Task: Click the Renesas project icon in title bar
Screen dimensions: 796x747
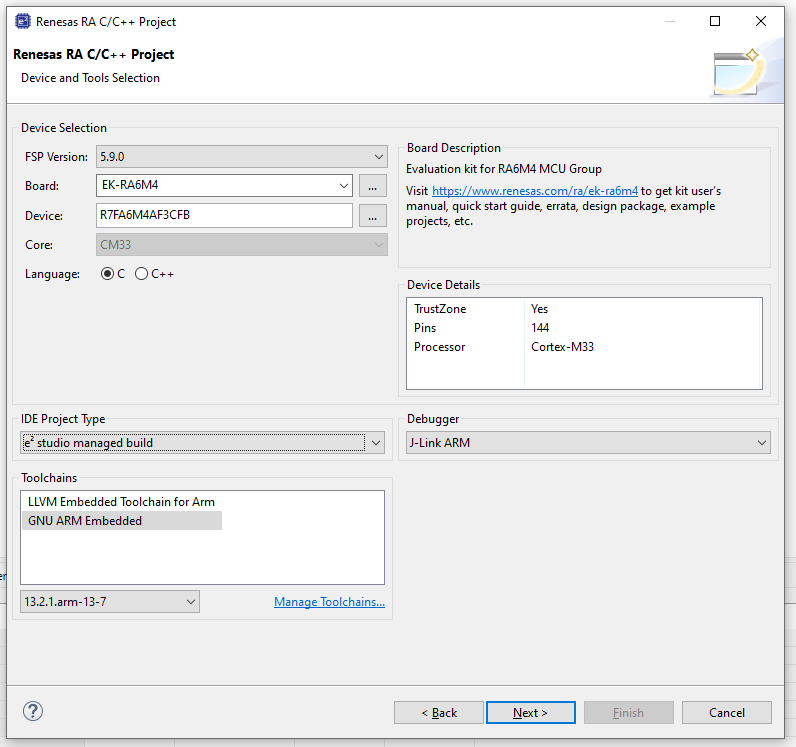Action: [x=22, y=21]
